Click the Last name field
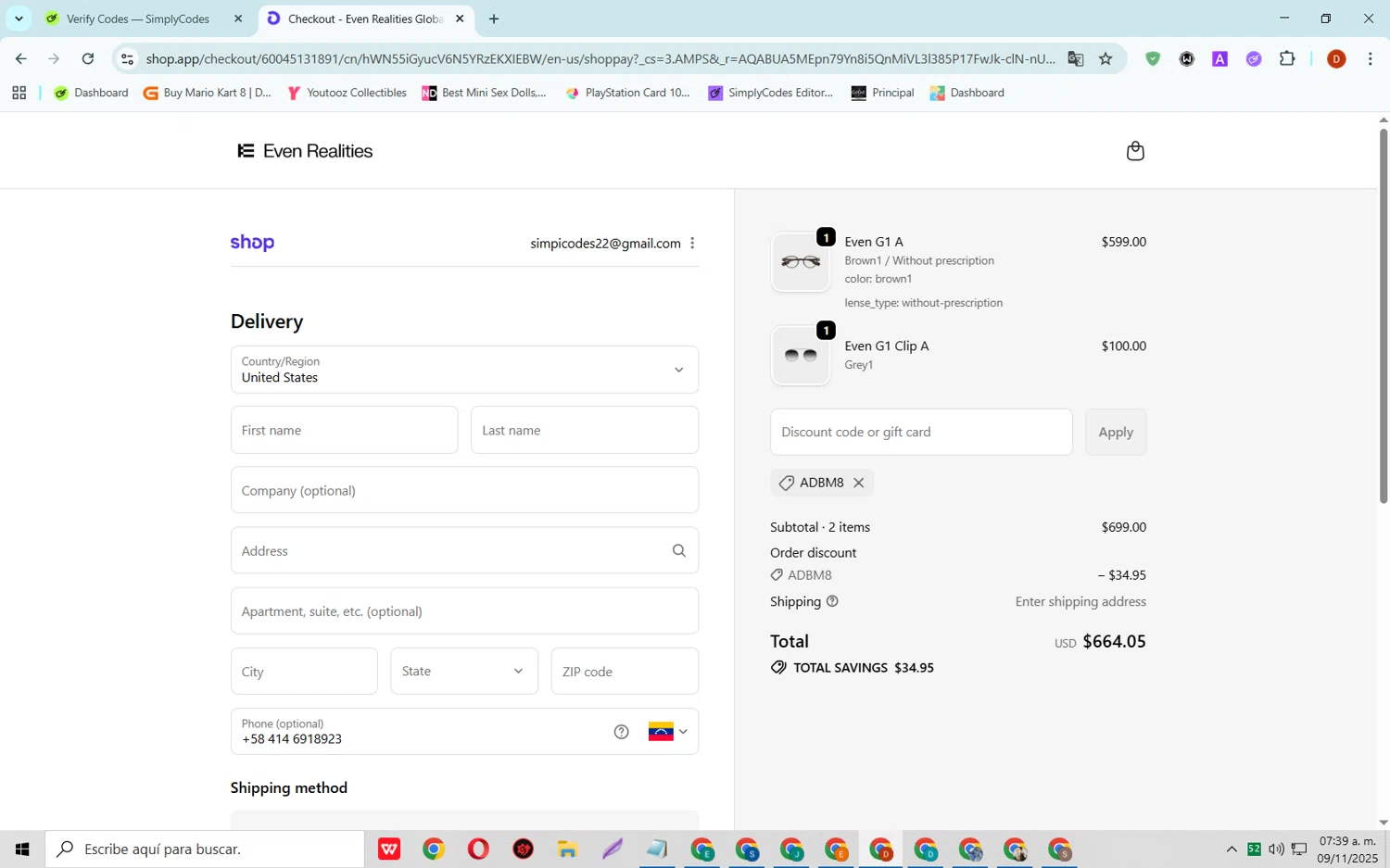The image size is (1390, 868). 585,430
